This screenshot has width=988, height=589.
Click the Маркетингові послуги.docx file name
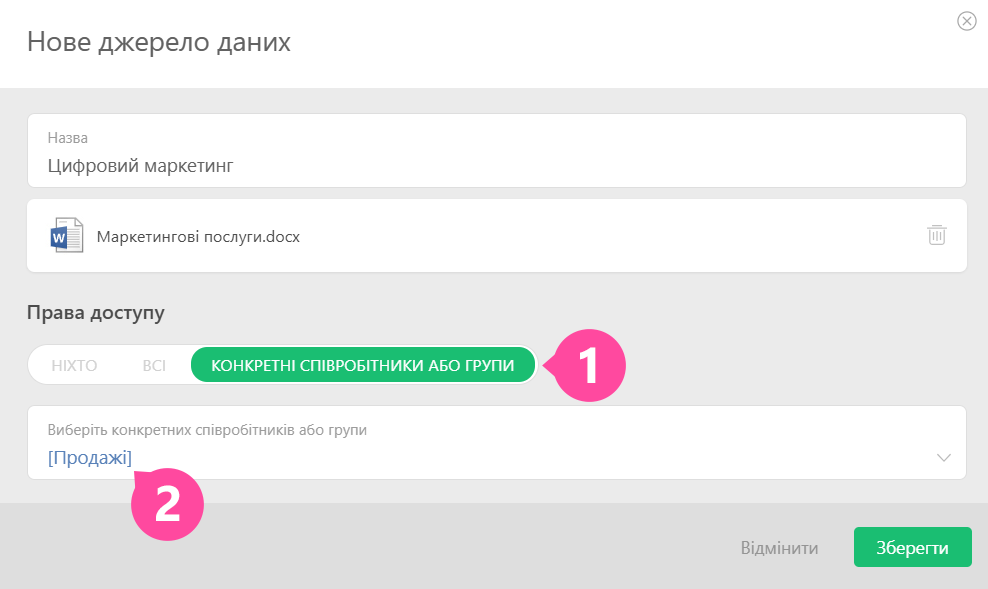[x=198, y=237]
